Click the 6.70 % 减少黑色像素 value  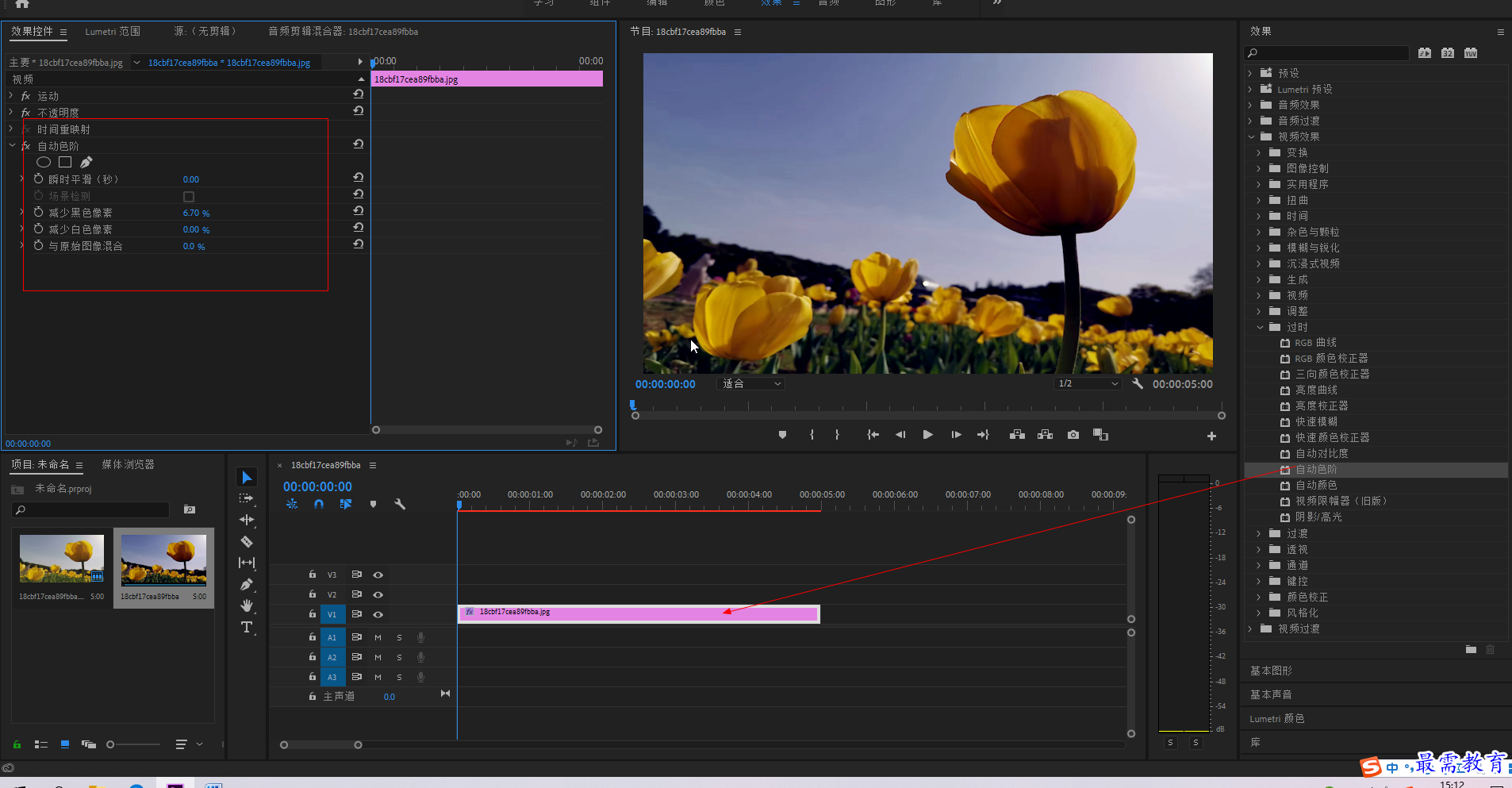point(196,213)
